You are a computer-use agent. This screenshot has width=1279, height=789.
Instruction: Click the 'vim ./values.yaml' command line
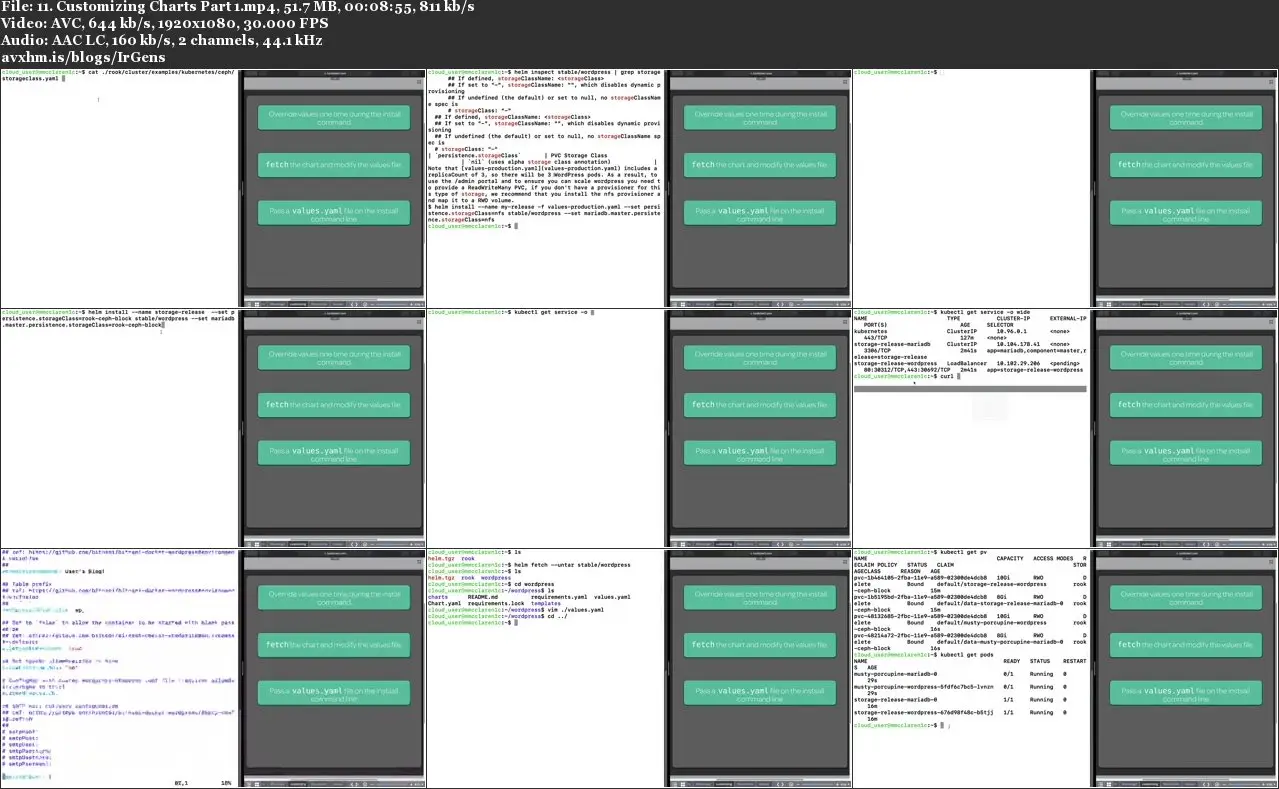[x=576, y=611]
